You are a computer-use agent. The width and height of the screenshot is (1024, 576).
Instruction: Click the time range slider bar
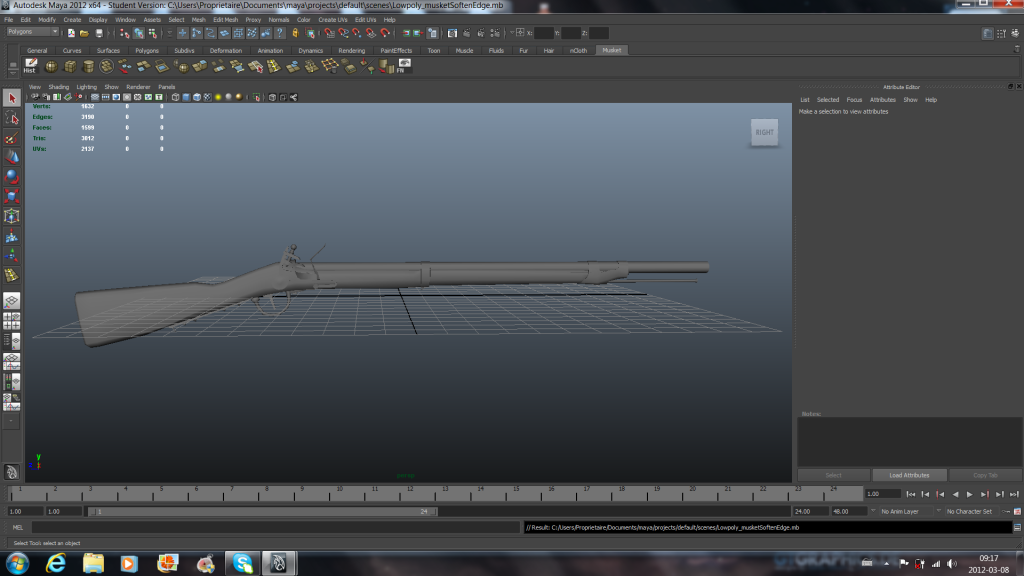click(262, 511)
